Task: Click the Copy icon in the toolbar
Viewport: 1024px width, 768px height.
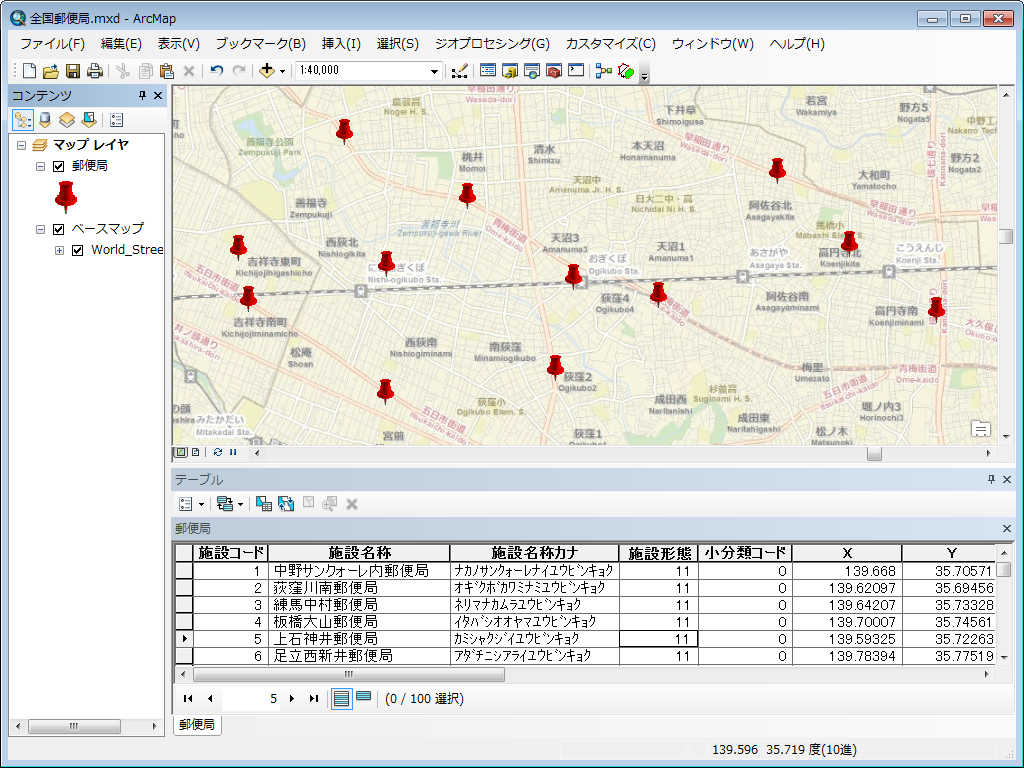Action: tap(146, 71)
